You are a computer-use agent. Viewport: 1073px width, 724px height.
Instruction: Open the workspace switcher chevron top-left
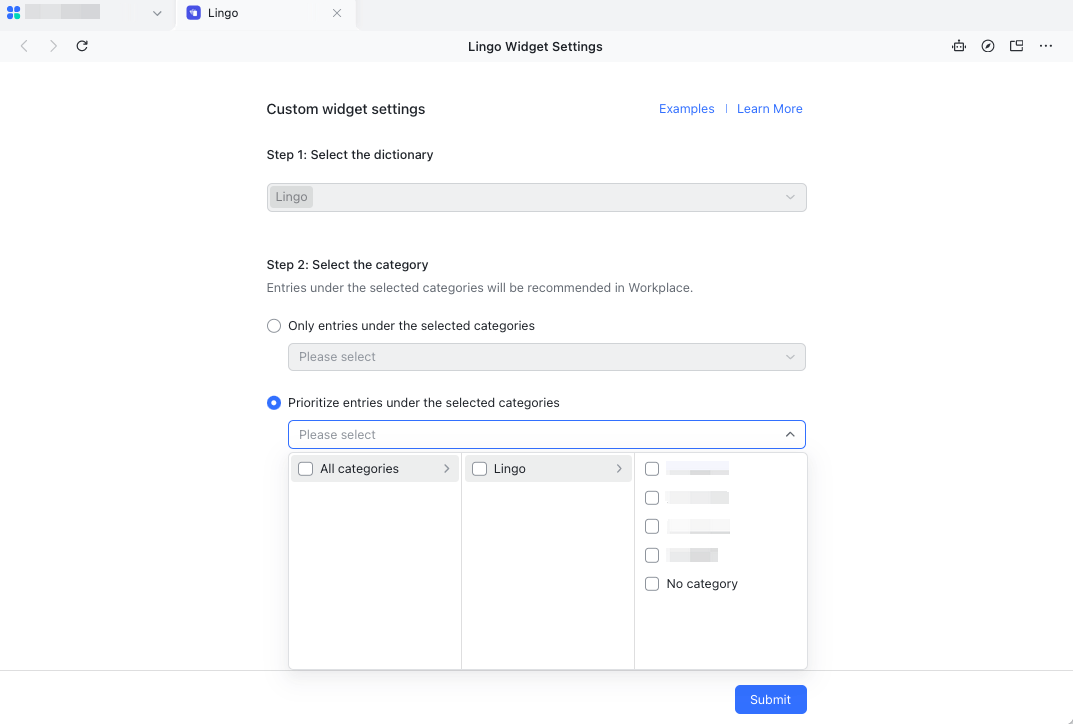(156, 13)
